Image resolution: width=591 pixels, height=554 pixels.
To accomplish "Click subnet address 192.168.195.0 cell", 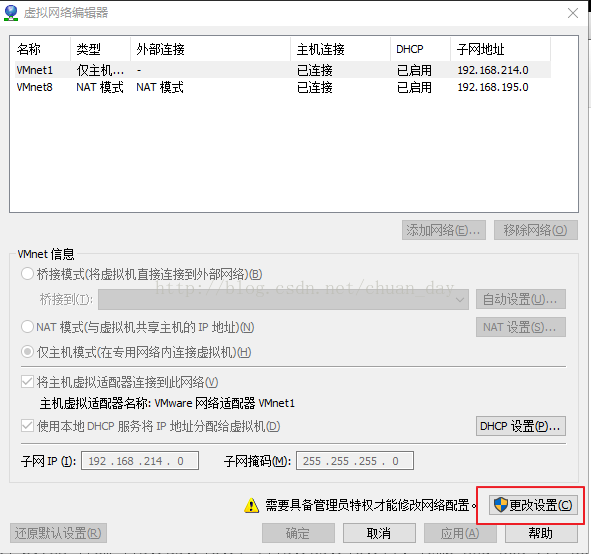I will (x=493, y=87).
